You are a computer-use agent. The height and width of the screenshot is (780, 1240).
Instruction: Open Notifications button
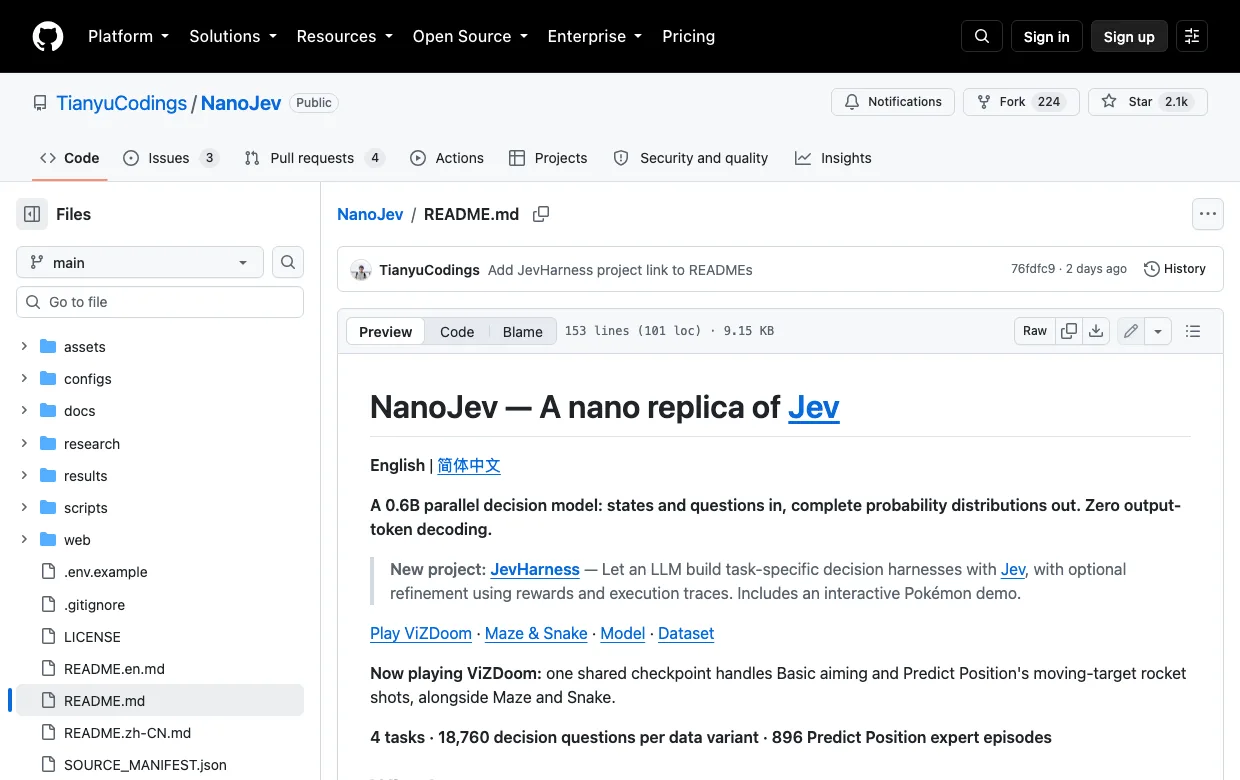point(893,102)
